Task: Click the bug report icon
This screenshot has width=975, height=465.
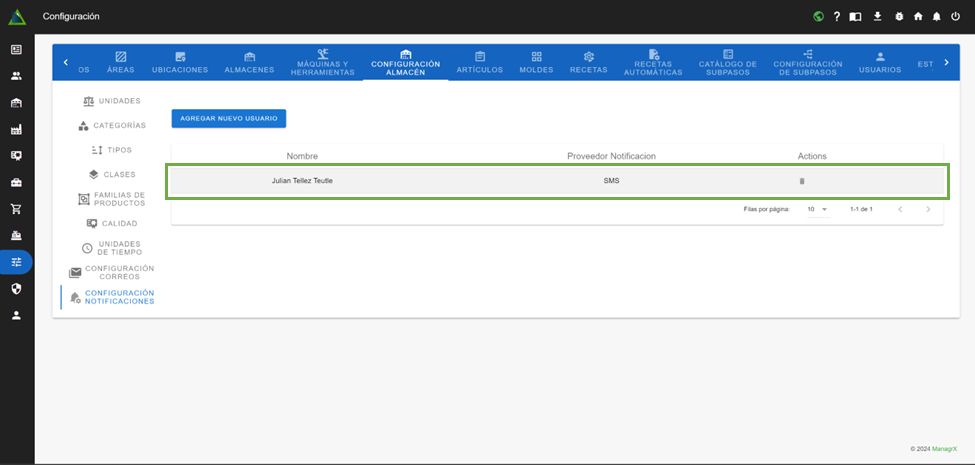Action: tap(899, 16)
